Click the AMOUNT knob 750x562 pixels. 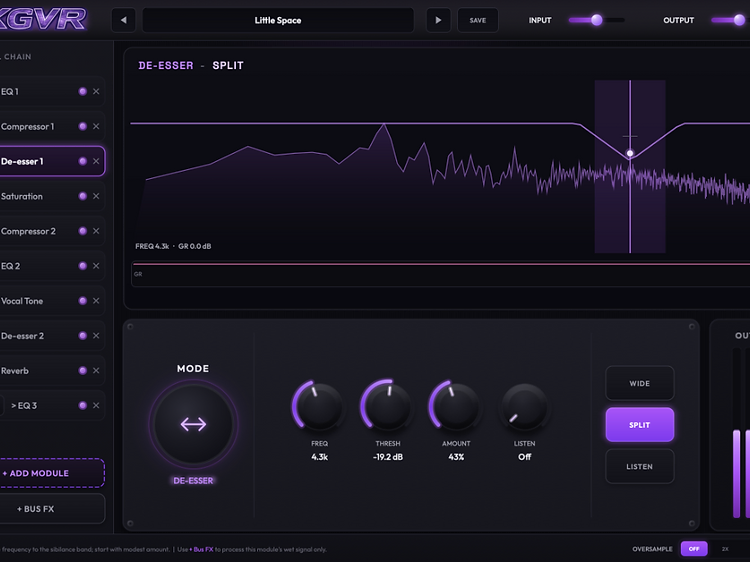pyautogui.click(x=456, y=407)
